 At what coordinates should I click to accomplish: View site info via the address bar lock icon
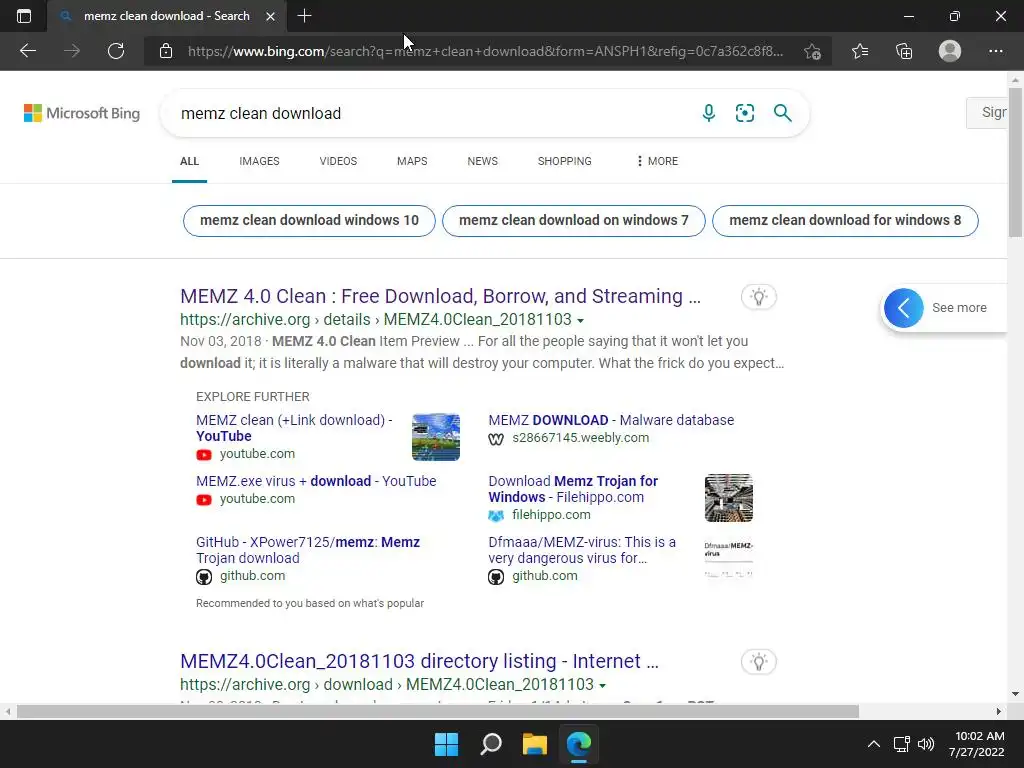click(x=166, y=51)
